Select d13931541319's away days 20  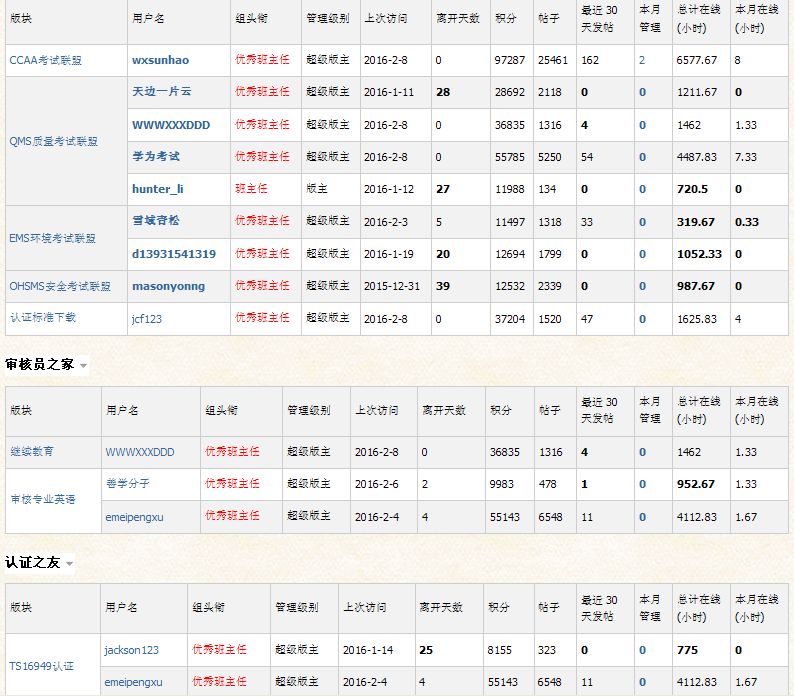pos(443,254)
